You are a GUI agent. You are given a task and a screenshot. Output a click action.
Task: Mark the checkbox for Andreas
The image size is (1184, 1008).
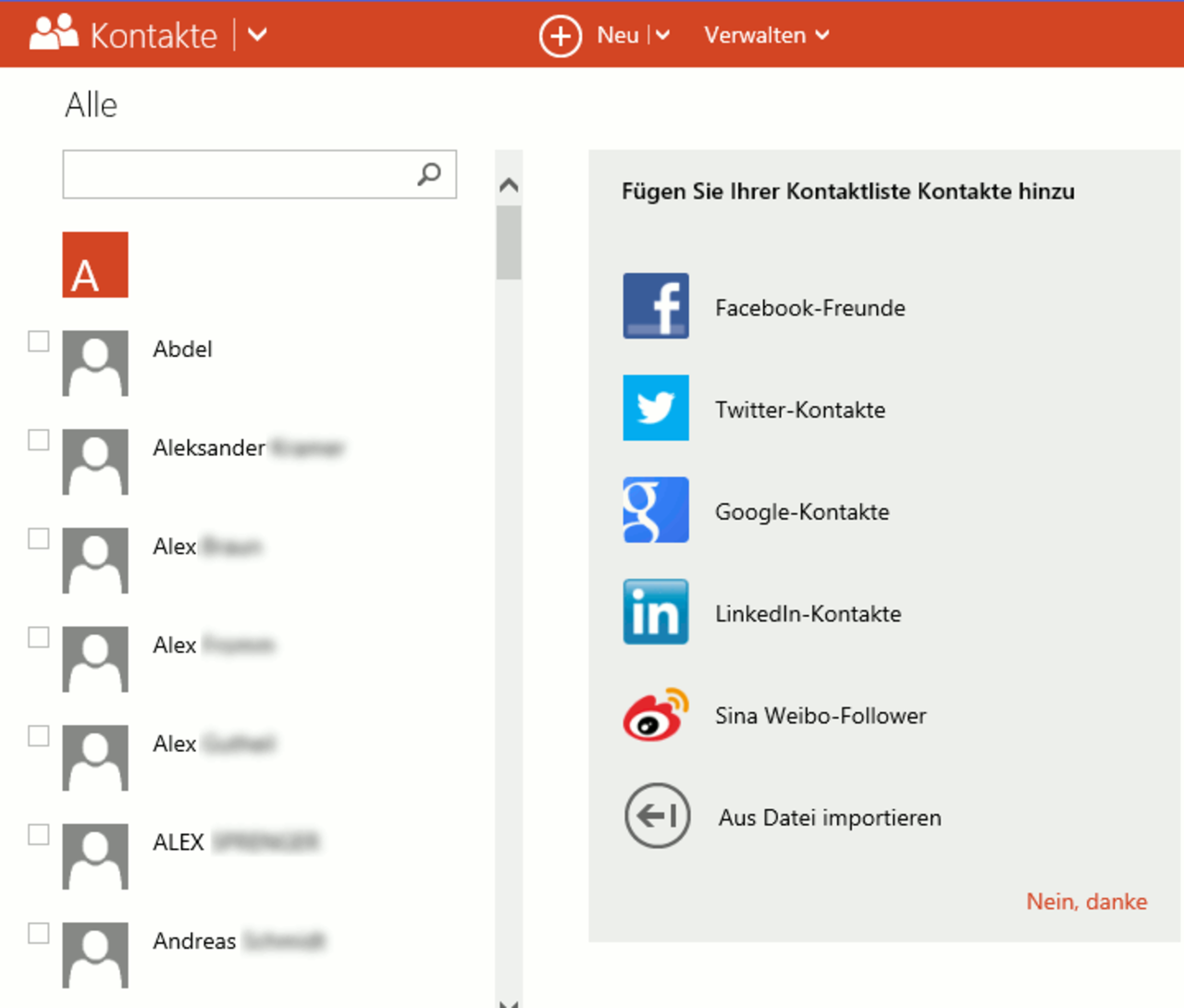point(39,933)
